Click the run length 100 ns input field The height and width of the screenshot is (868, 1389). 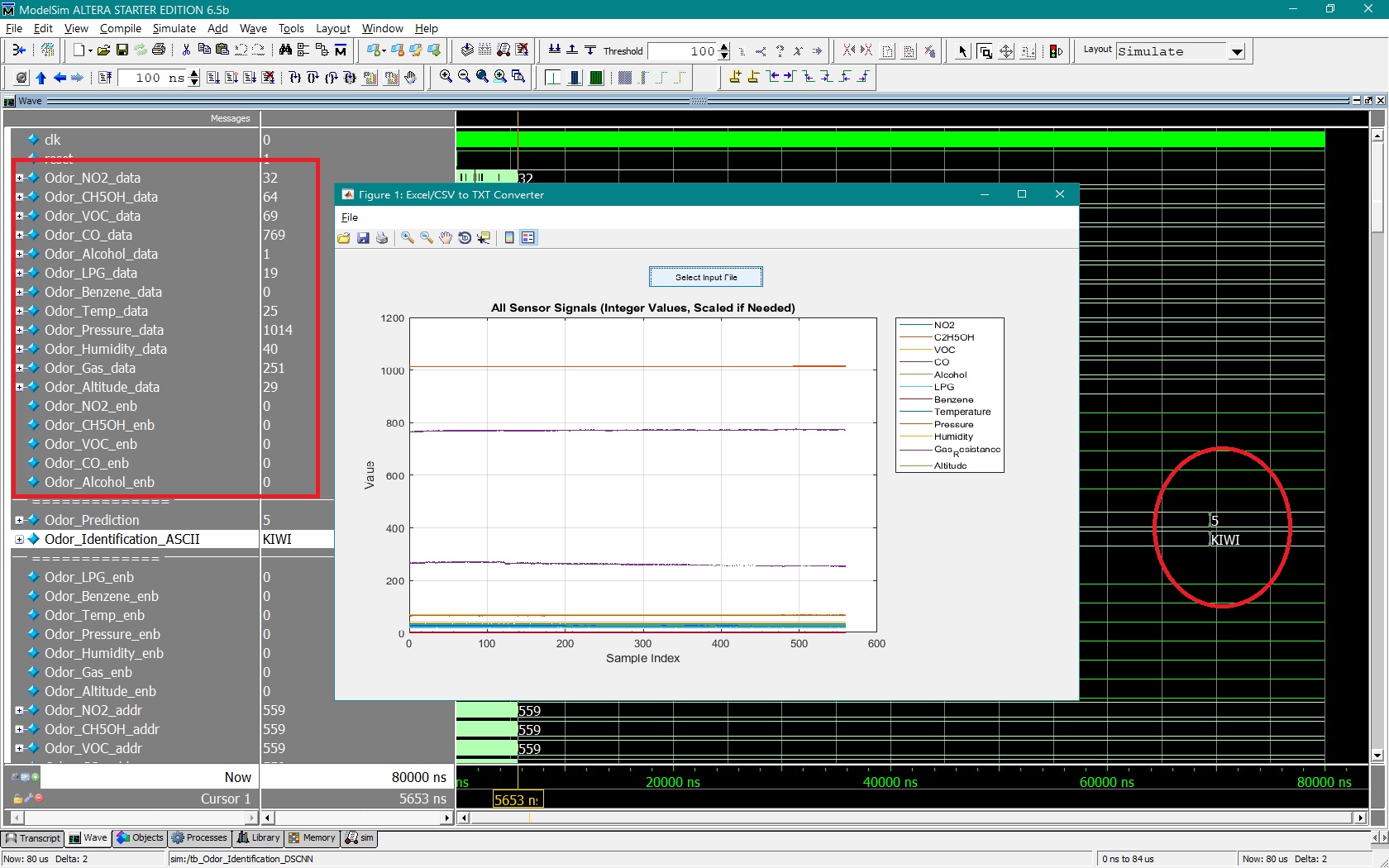152,78
